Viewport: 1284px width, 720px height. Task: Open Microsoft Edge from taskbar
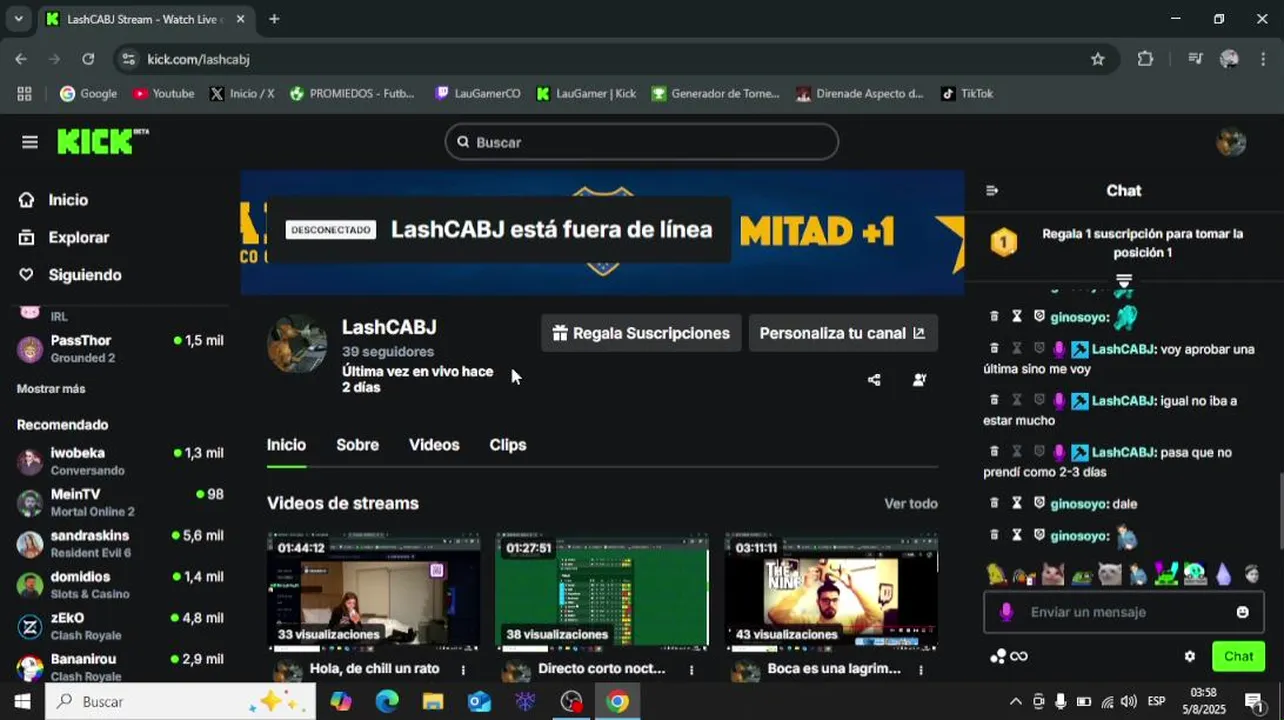point(387,702)
